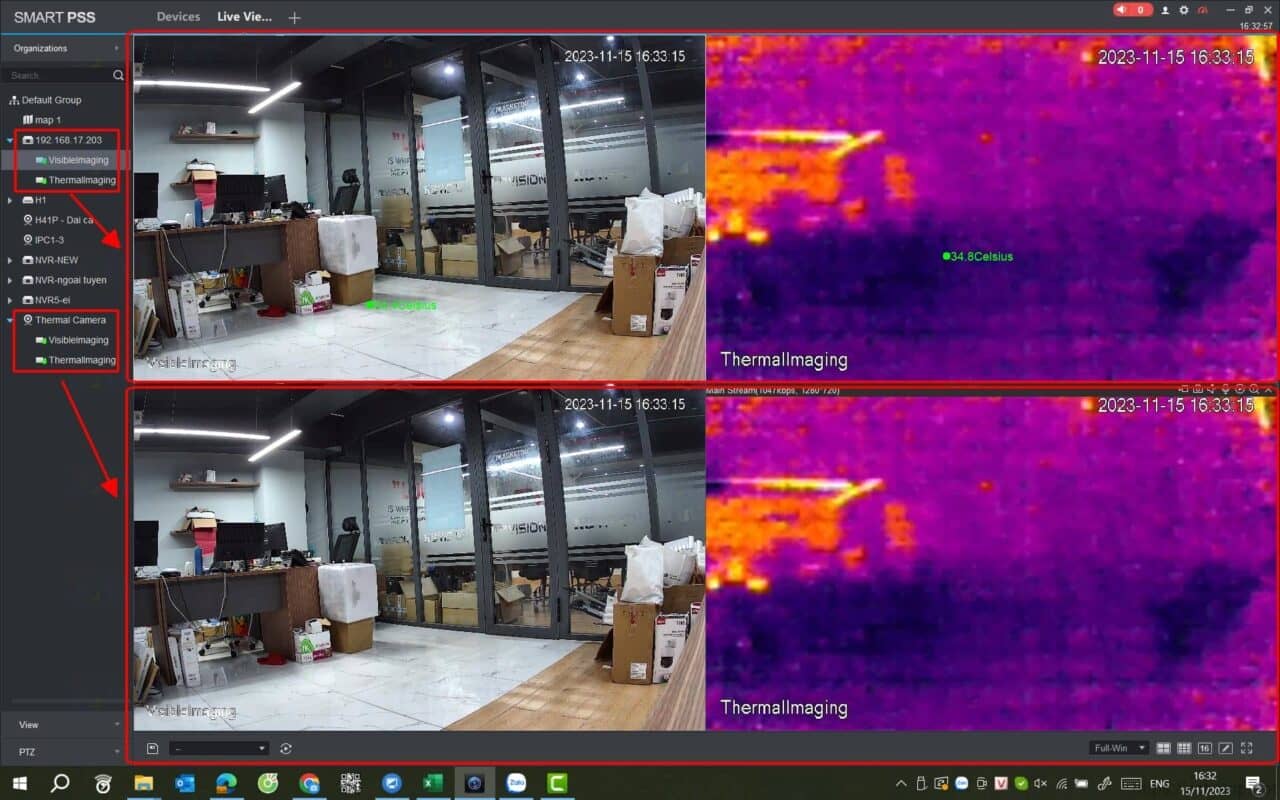
Task: Add a new tab with plus icon
Action: 294,18
